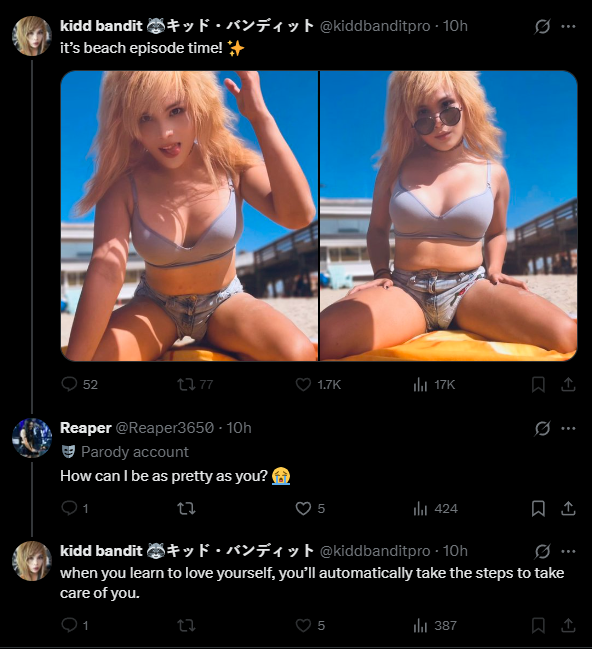The image size is (592, 649).
Task: Open the left beach photo
Action: (189, 216)
